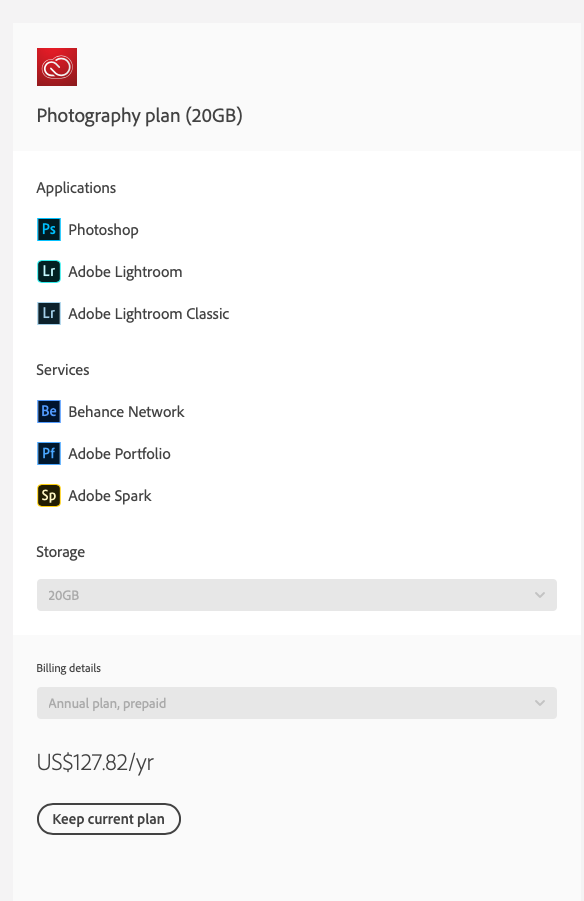Select the Adobe Lightroom Lr icon
This screenshot has width=584, height=901.
(x=49, y=271)
